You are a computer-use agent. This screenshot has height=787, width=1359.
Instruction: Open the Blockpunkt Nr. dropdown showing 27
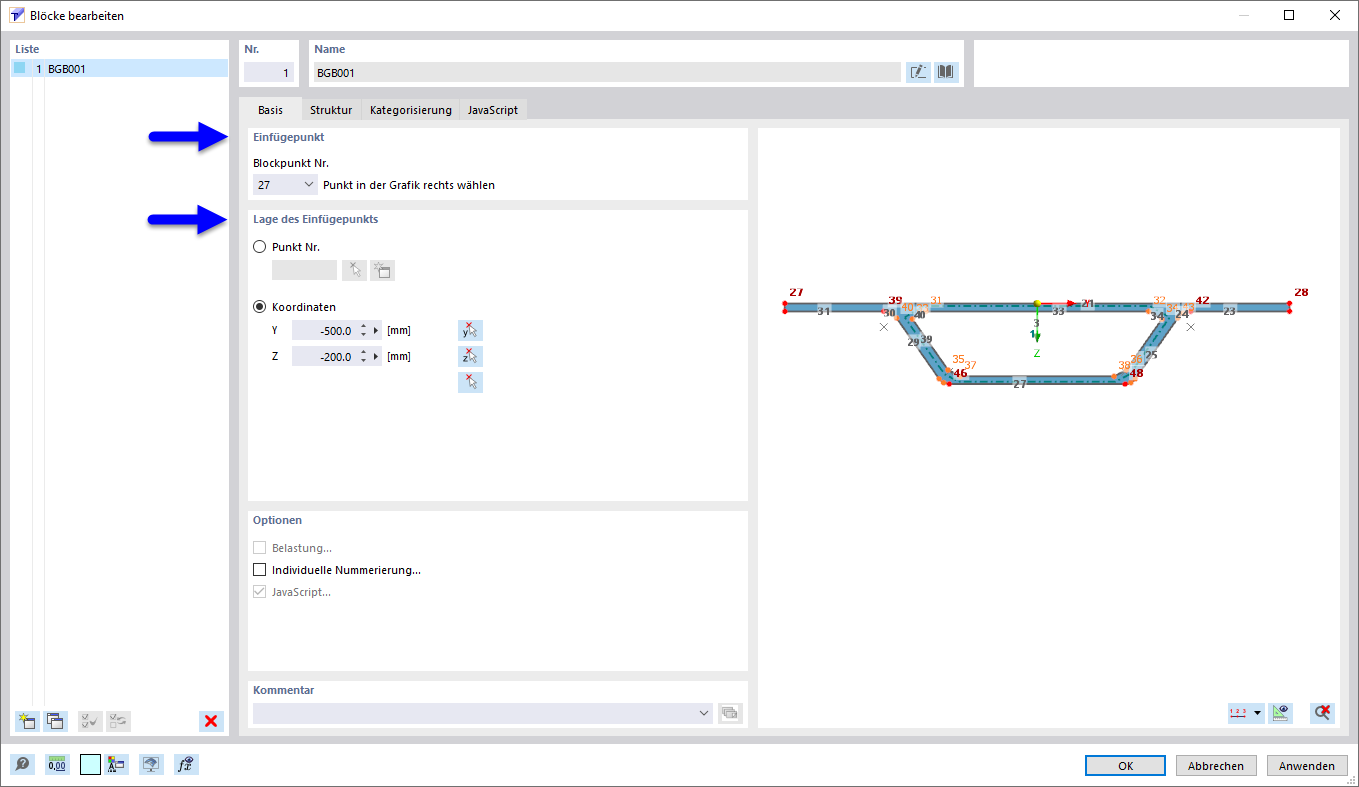[284, 184]
